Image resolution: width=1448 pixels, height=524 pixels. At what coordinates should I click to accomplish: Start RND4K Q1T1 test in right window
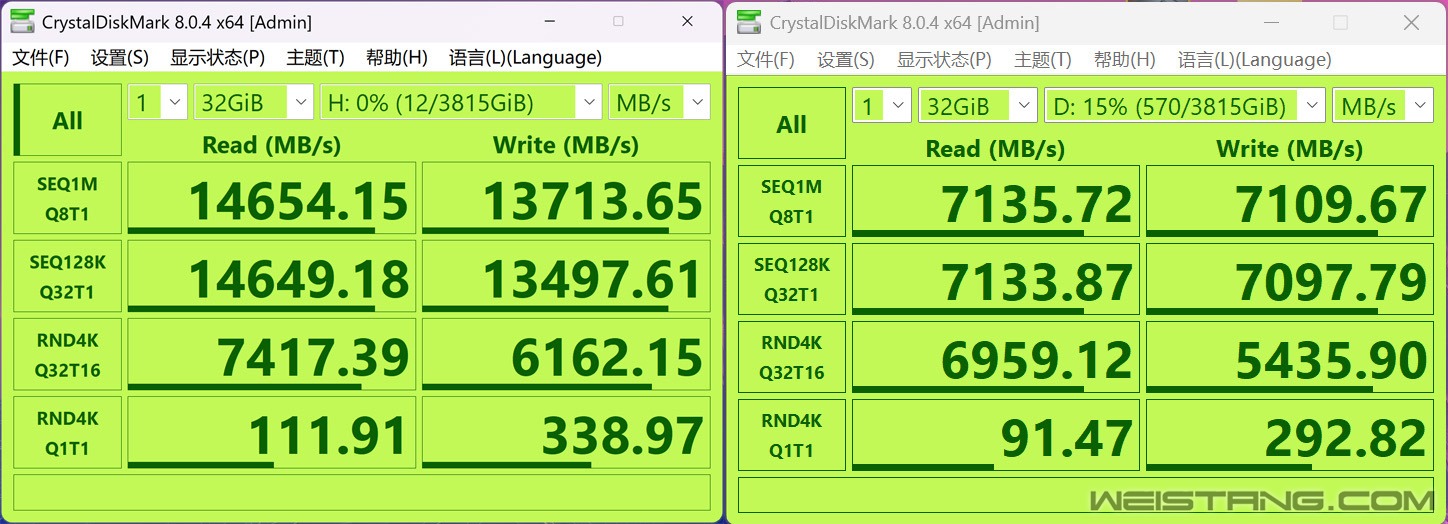[791, 435]
